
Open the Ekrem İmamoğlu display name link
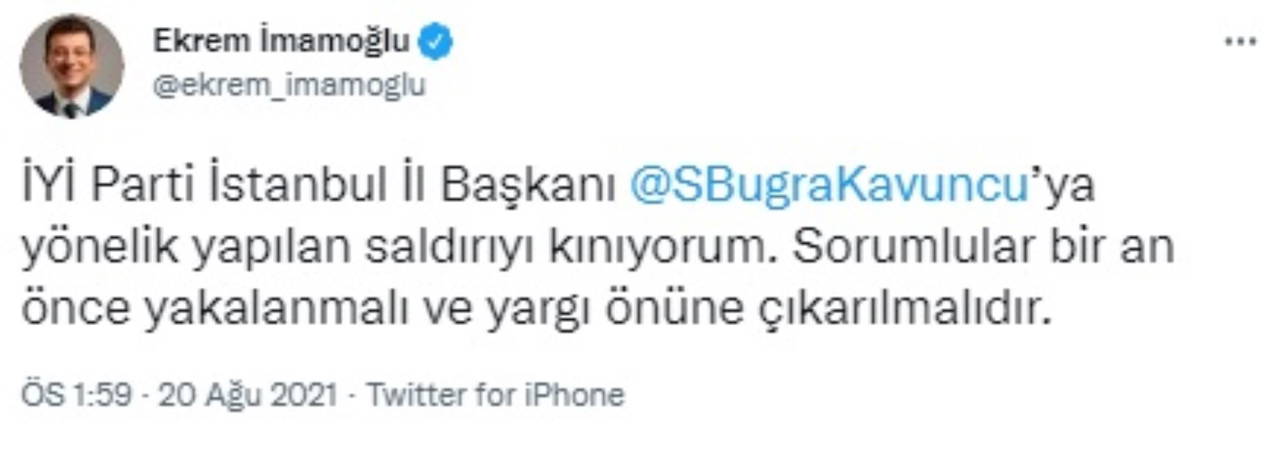pyautogui.click(x=281, y=42)
